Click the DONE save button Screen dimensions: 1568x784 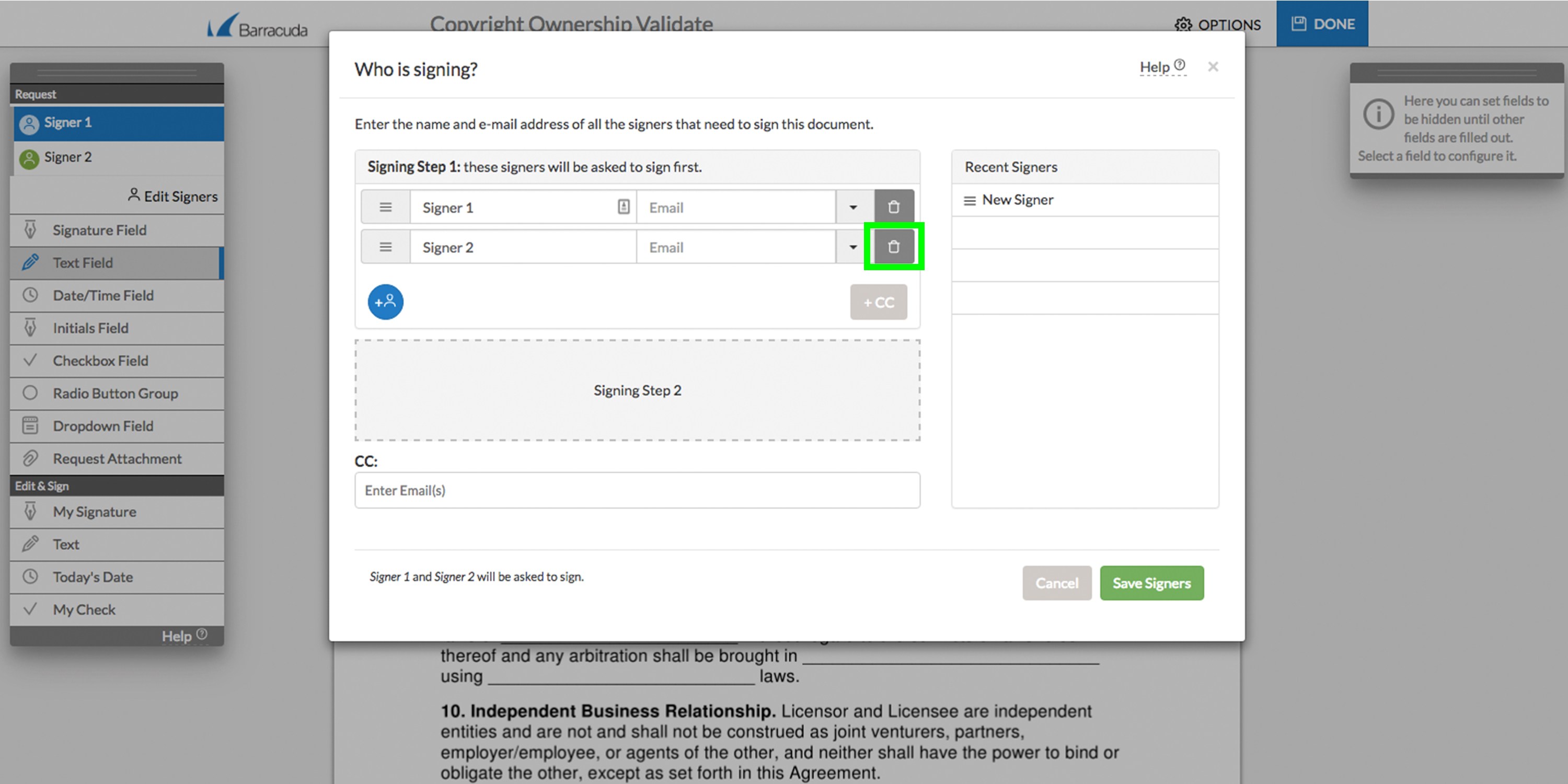pos(1321,25)
